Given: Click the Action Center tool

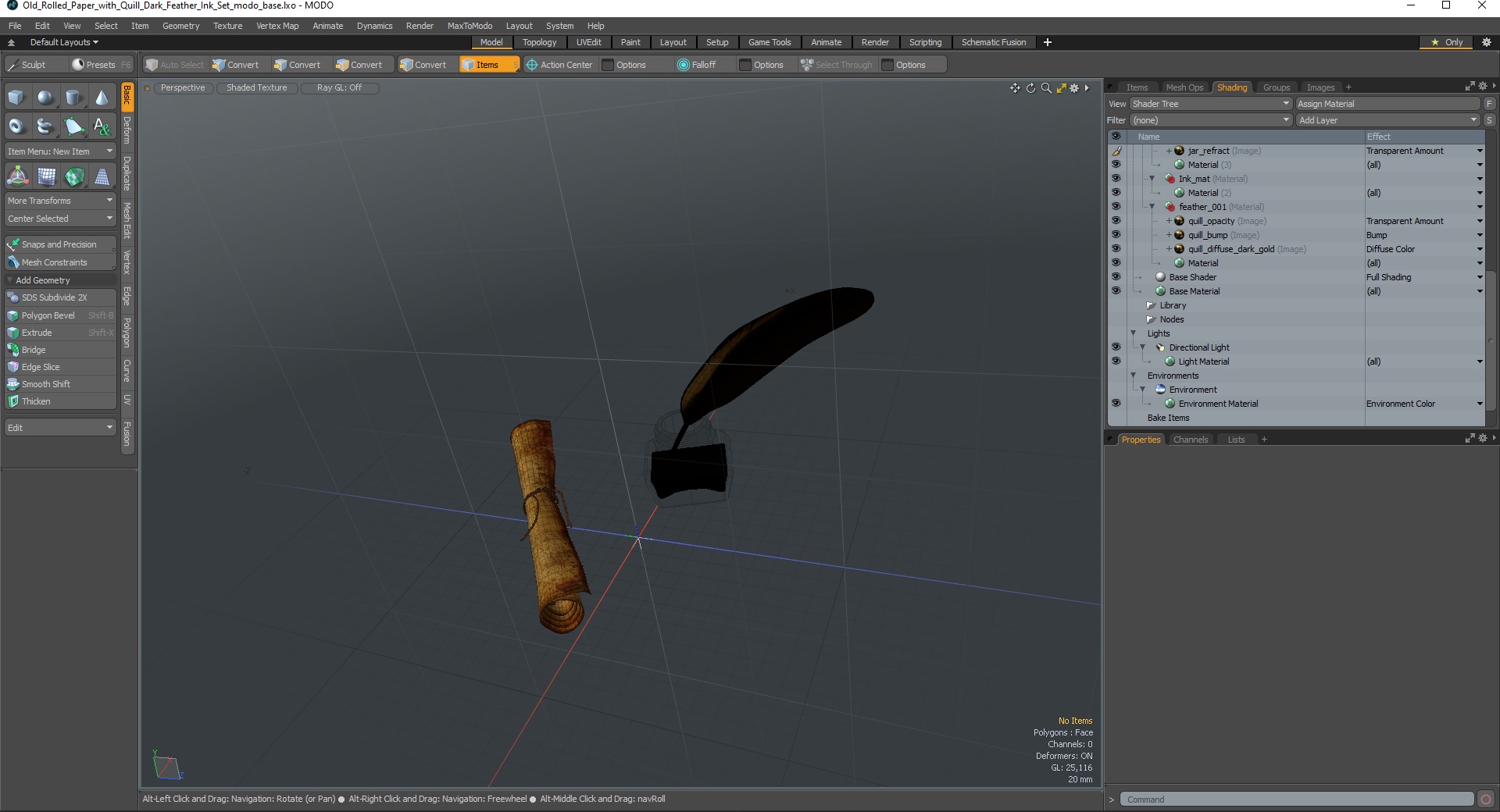Looking at the screenshot, I should click(x=559, y=65).
